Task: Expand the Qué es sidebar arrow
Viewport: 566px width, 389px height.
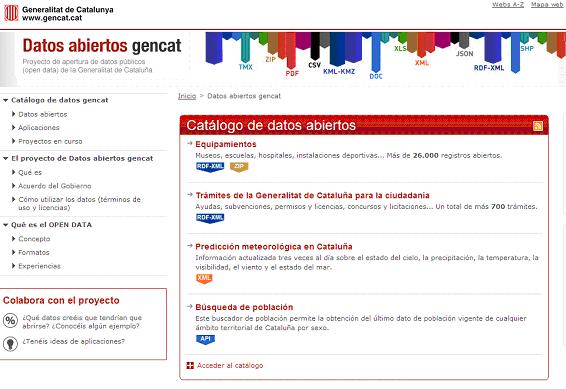Action: point(14,172)
